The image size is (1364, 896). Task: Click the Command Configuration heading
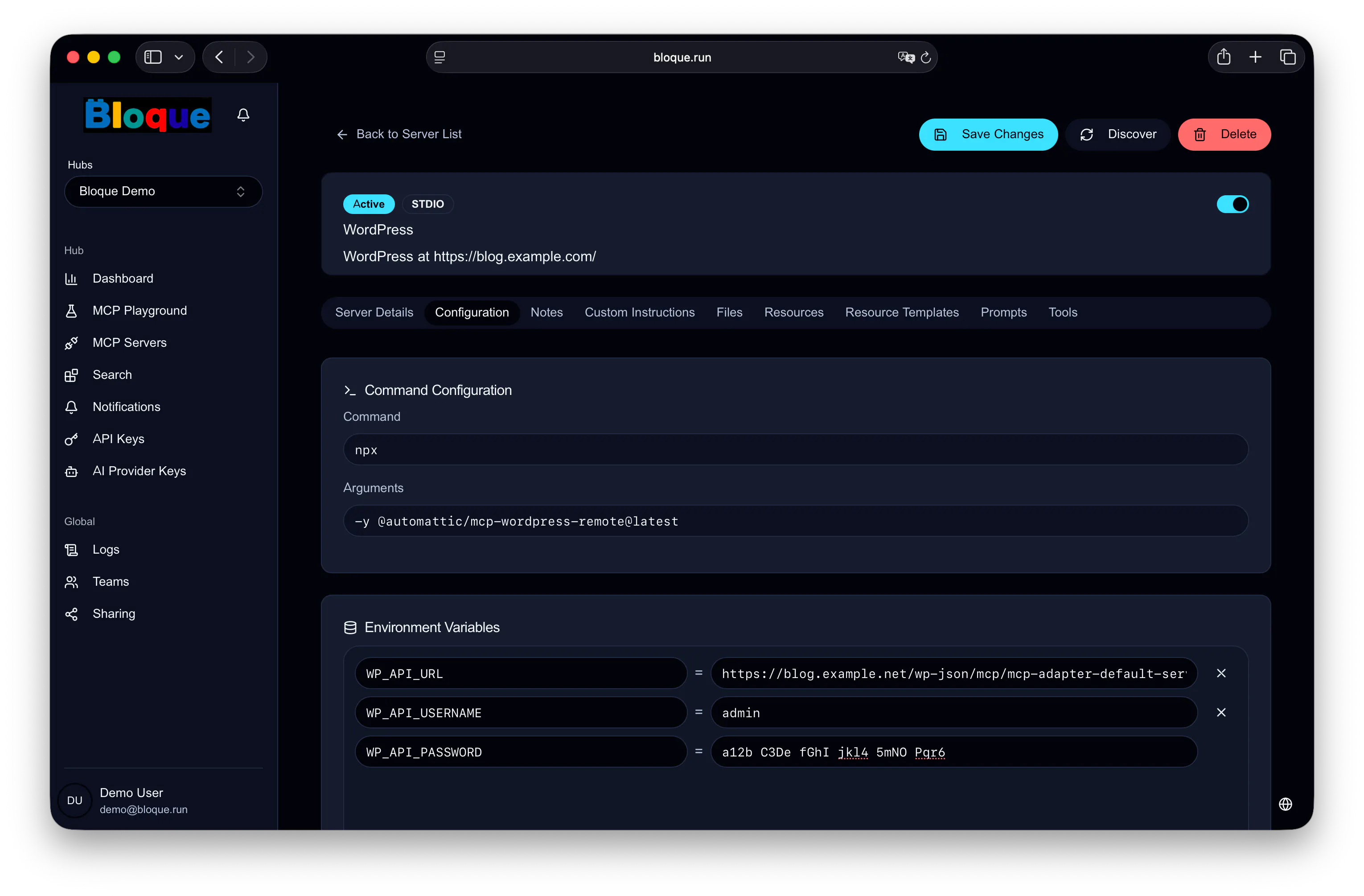[x=438, y=390]
